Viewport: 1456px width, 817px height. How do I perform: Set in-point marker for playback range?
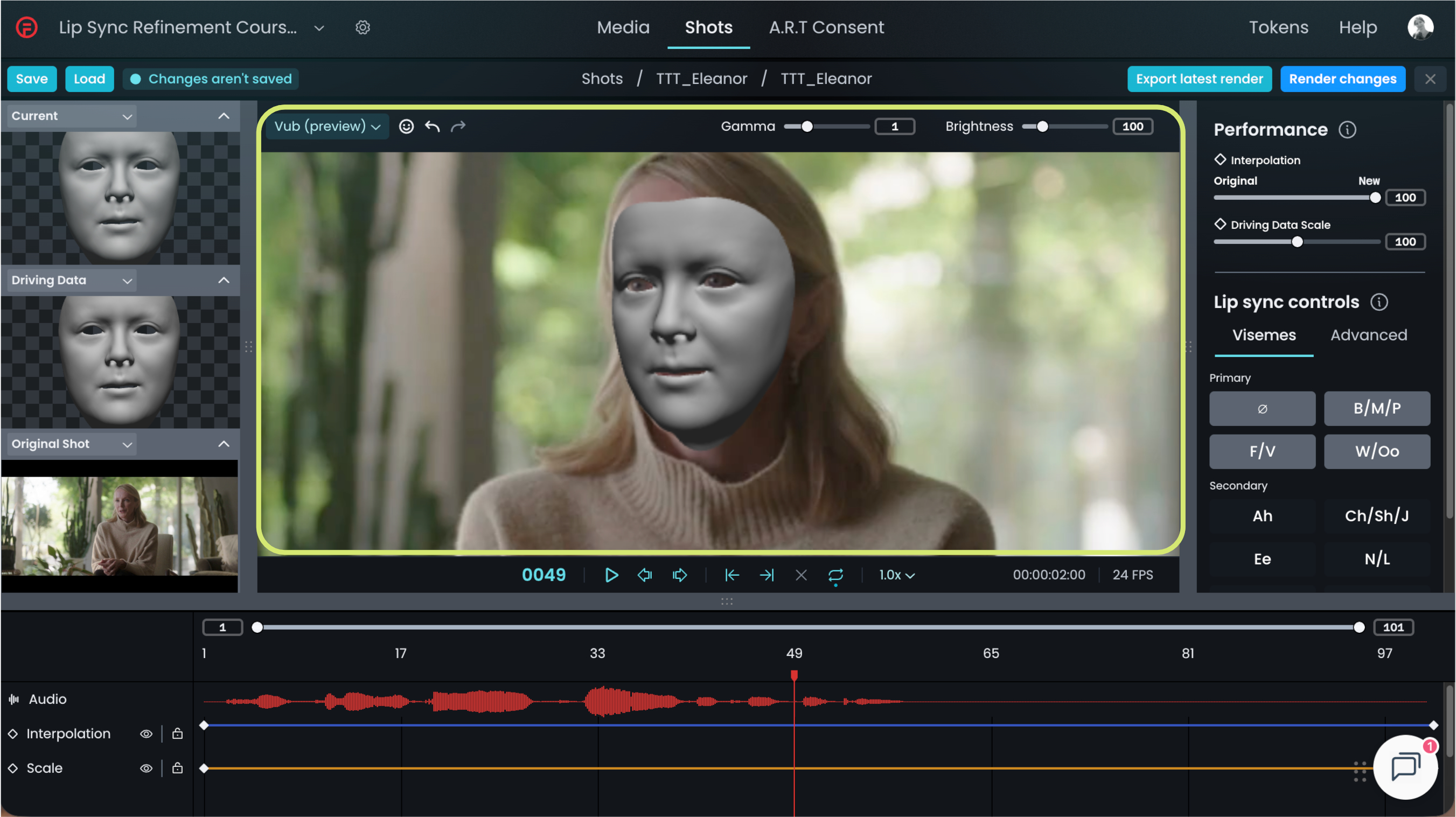(x=732, y=575)
